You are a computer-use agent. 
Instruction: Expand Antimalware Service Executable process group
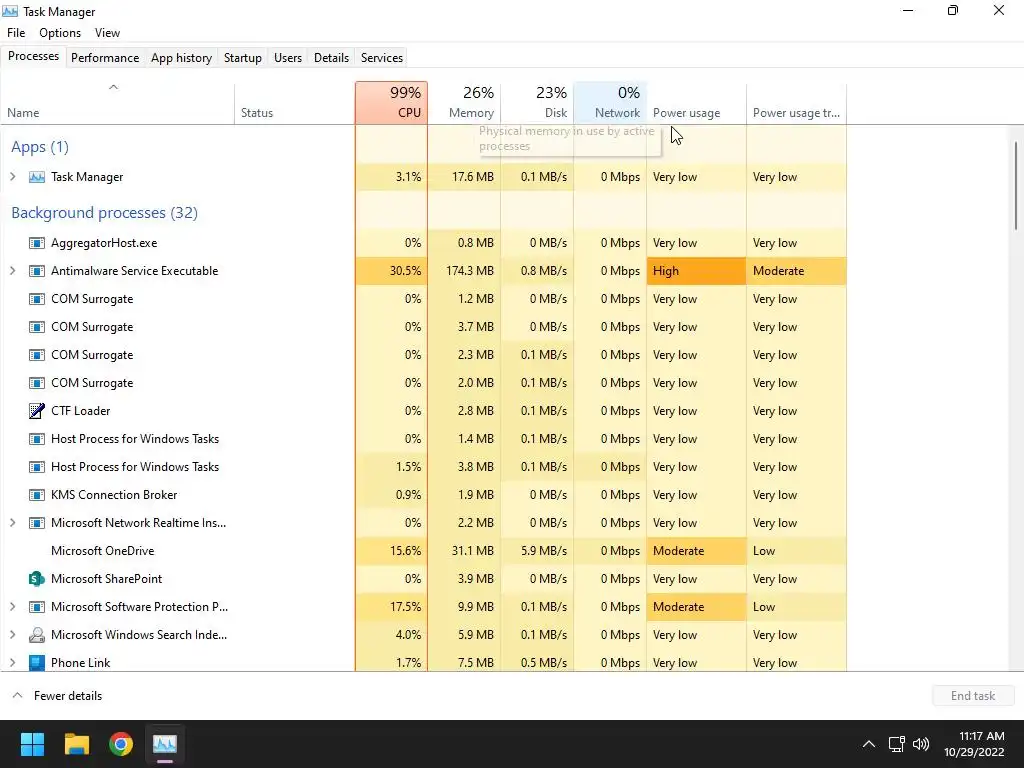point(12,271)
